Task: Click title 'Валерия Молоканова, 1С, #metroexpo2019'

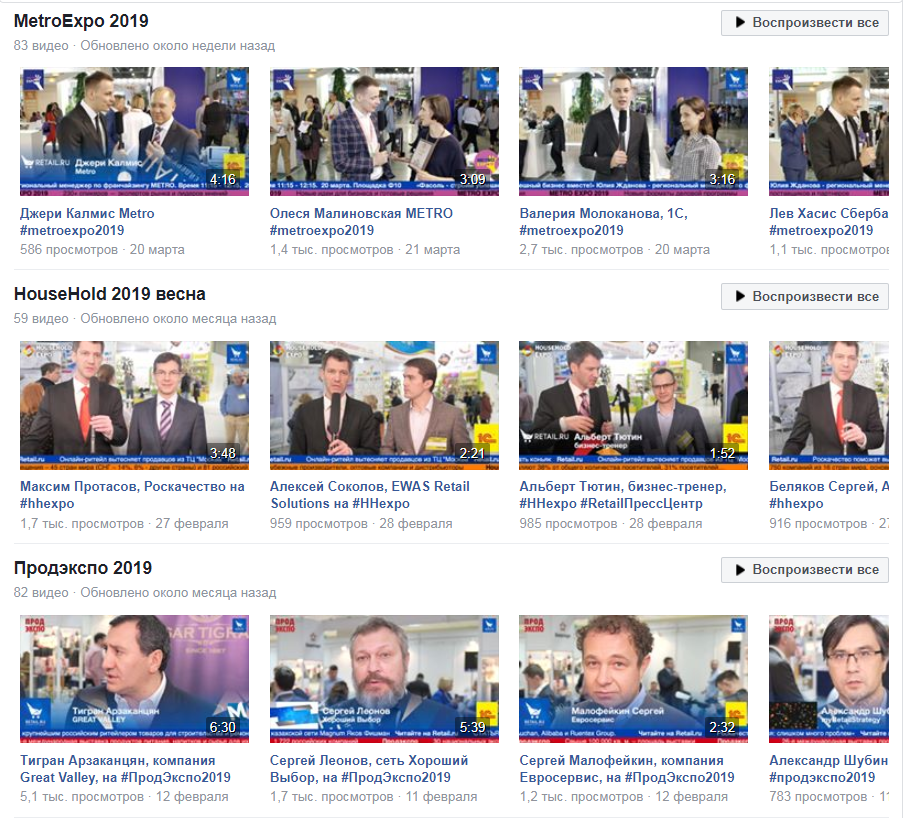Action: tap(604, 222)
